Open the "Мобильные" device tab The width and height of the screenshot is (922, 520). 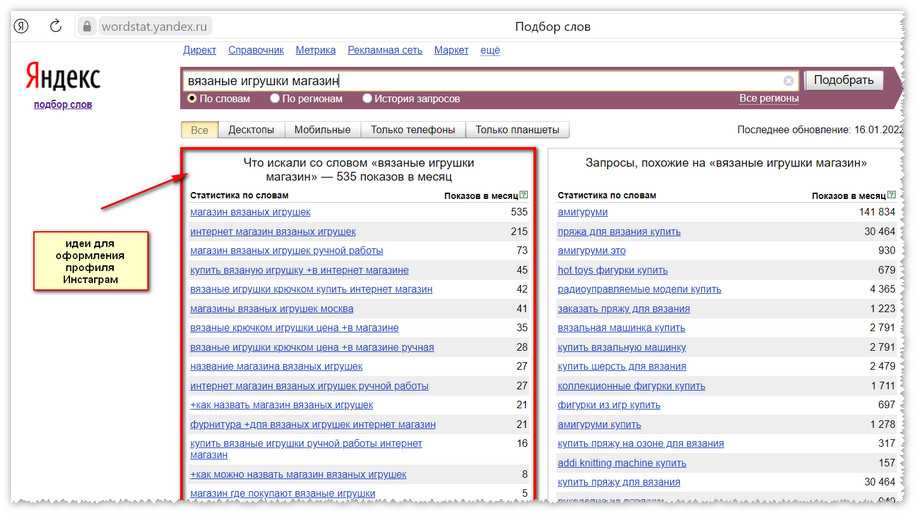pyautogui.click(x=322, y=130)
